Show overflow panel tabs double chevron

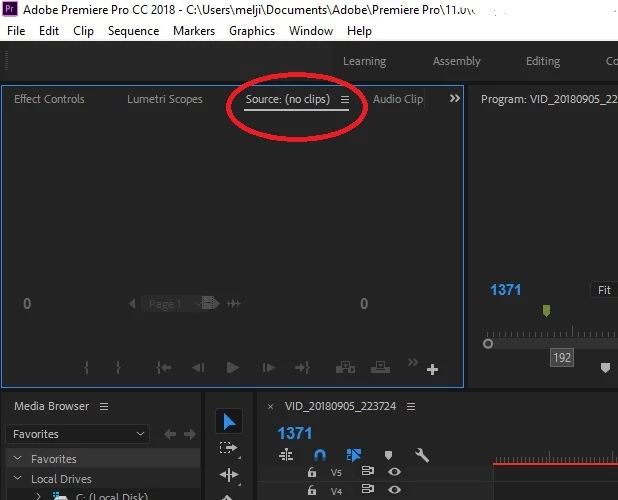[454, 98]
